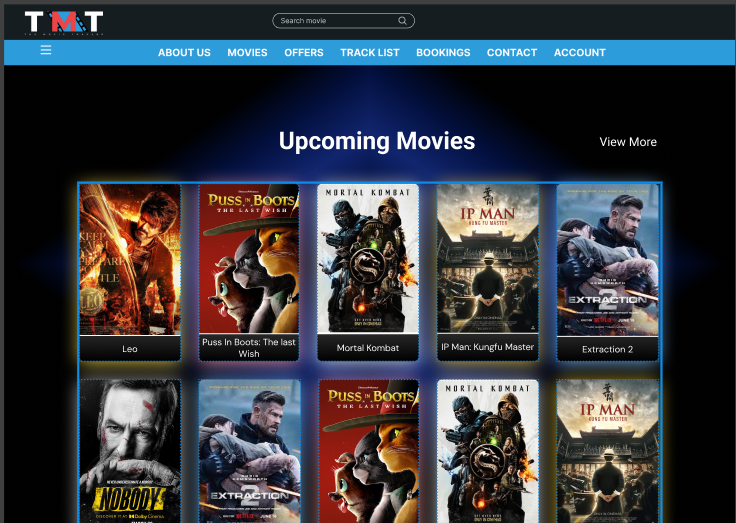Click the Upcoming Movies heading
This screenshot has height=523, width=736.
pos(377,141)
